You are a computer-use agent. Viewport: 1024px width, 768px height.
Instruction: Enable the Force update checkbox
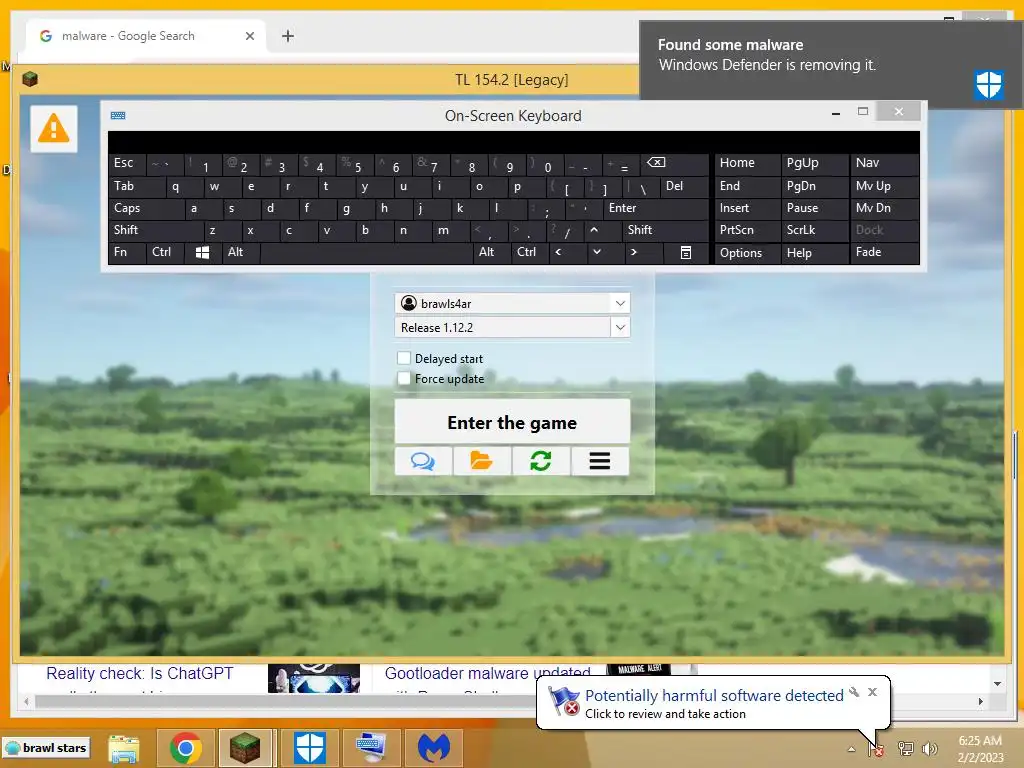pos(404,378)
